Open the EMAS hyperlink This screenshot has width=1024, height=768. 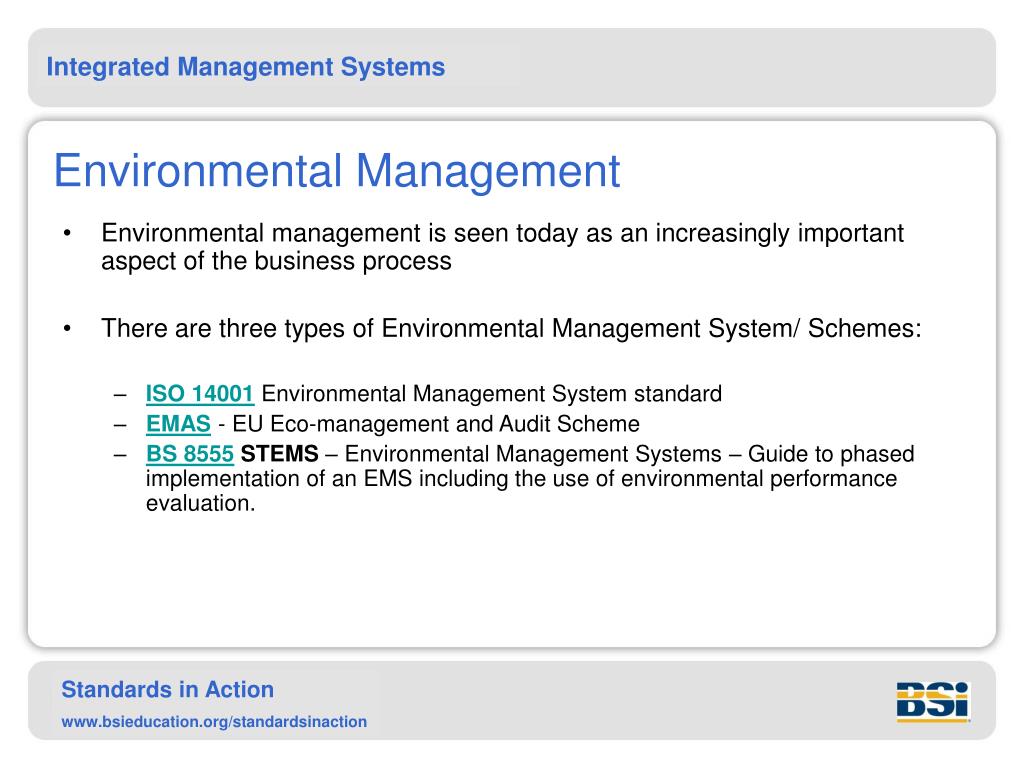[x=178, y=424]
